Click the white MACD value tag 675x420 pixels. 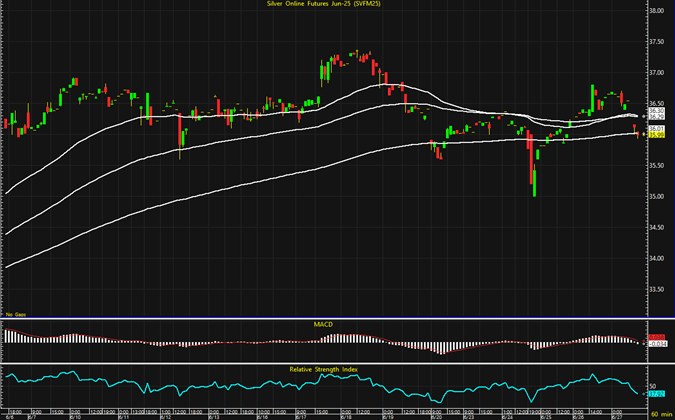click(x=656, y=343)
